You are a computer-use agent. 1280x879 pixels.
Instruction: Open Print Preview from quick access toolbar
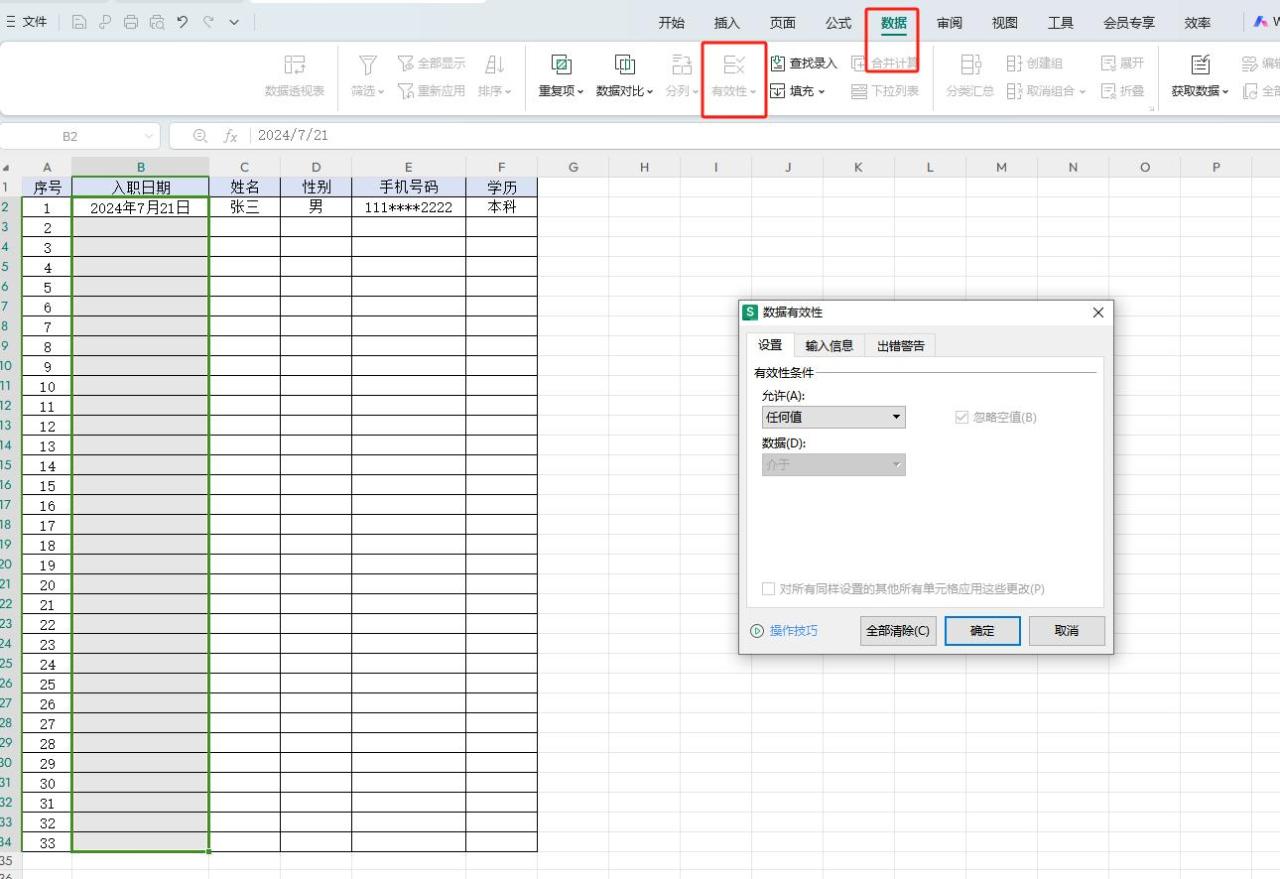click(x=157, y=22)
